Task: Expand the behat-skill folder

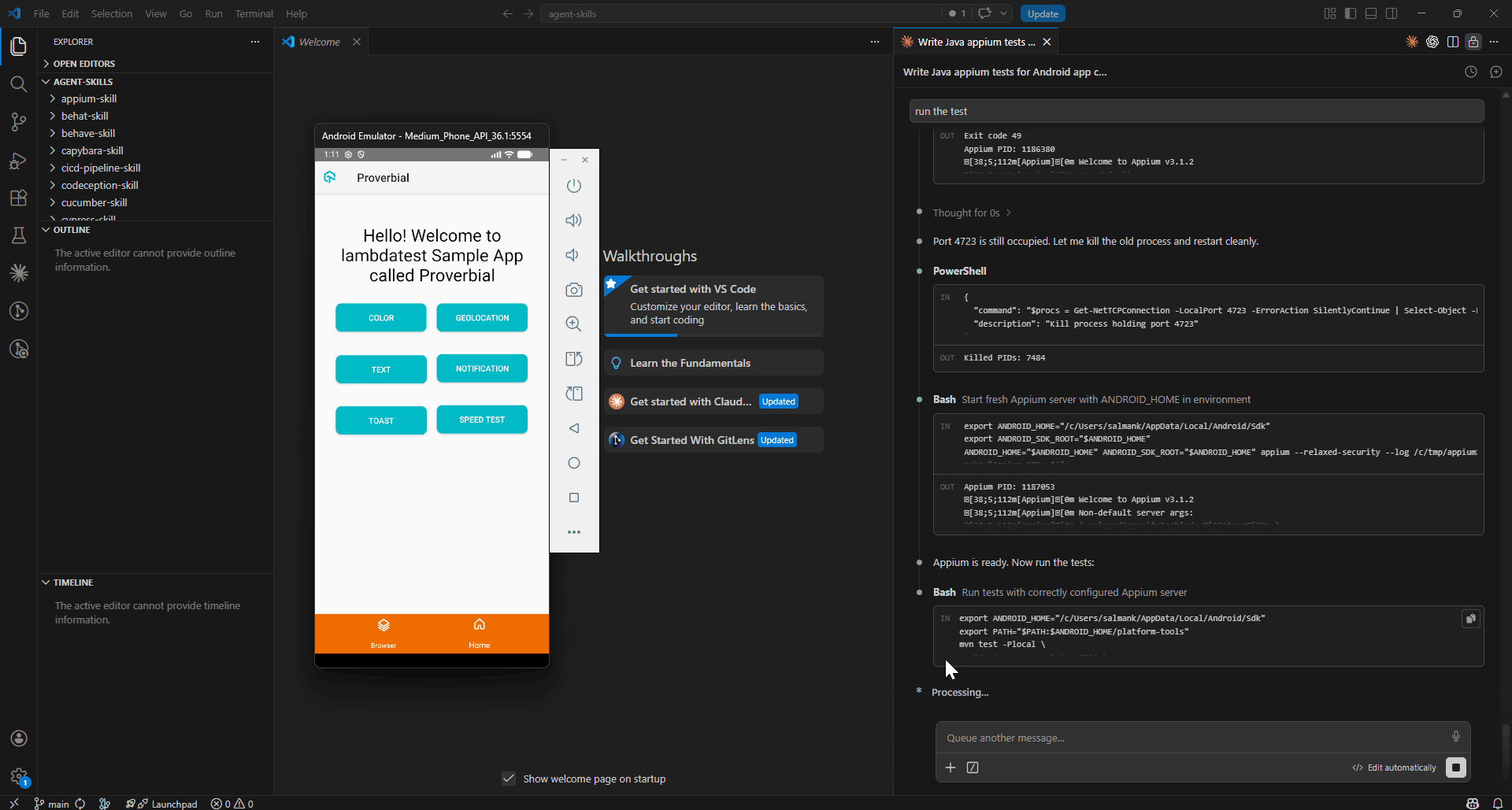Action: [x=156, y=116]
